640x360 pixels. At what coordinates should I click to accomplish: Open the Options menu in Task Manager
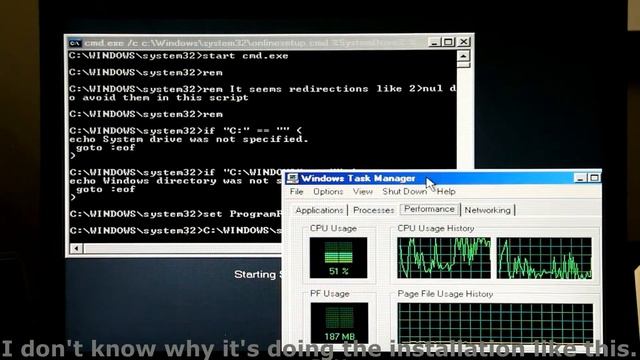[x=328, y=191]
